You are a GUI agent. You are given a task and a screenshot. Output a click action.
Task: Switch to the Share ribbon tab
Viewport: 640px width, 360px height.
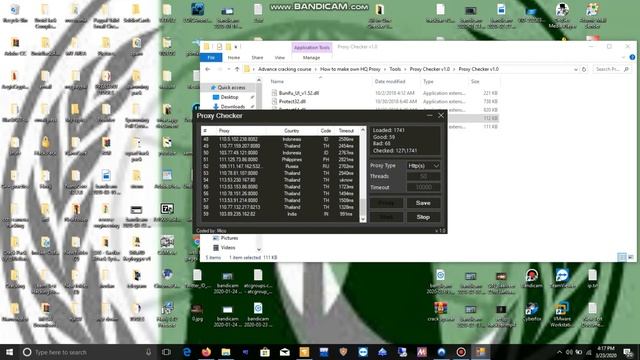257,58
